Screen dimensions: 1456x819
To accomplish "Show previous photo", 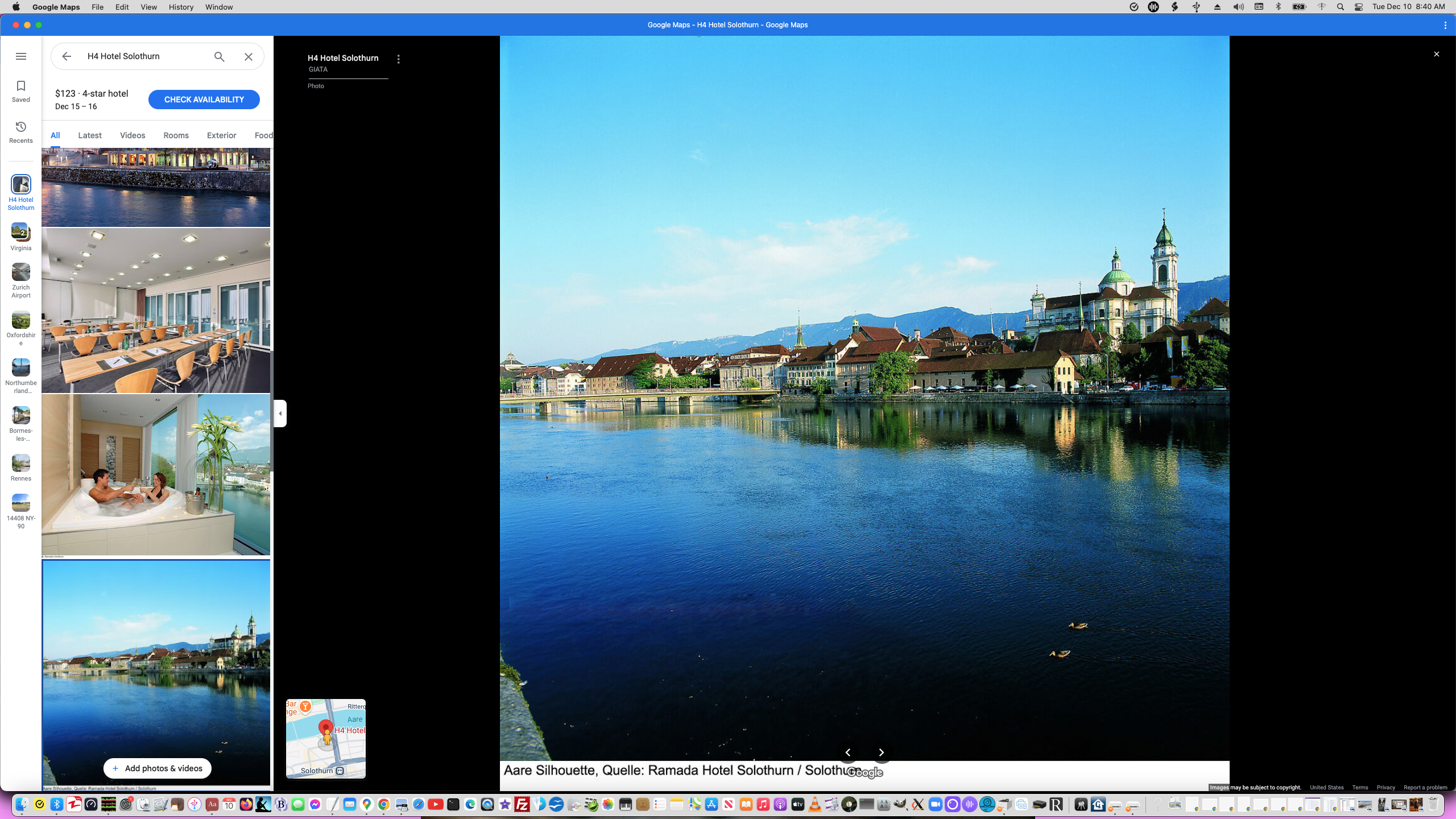I will (x=848, y=752).
